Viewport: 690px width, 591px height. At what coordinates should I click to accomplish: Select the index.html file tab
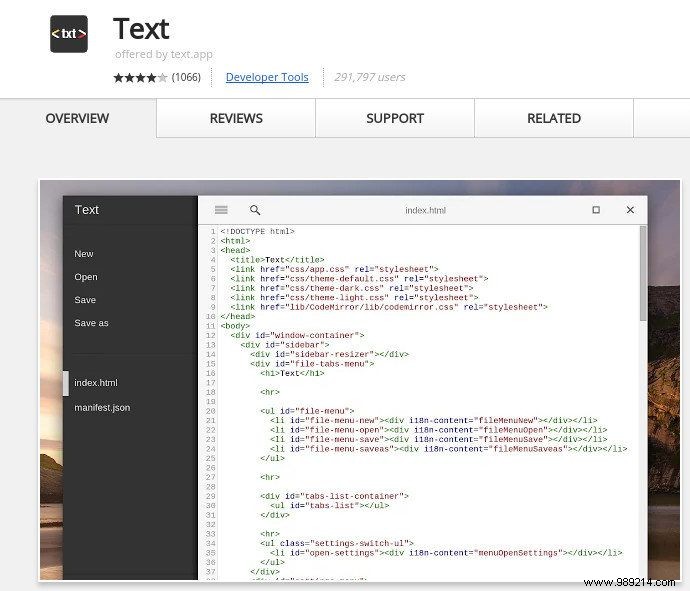(x=96, y=383)
